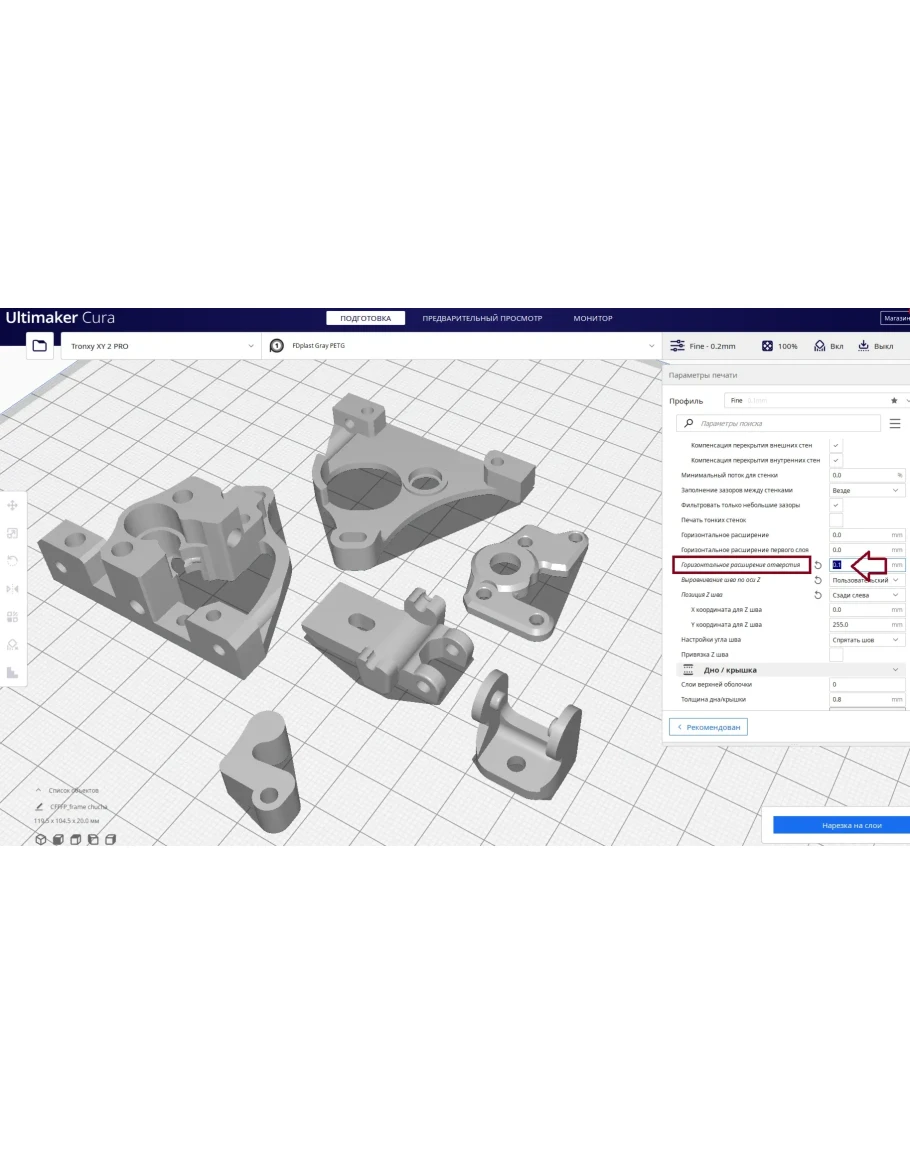The width and height of the screenshot is (910, 1155).
Task: Select the Rotate tool in left toolbar
Action: (x=13, y=561)
